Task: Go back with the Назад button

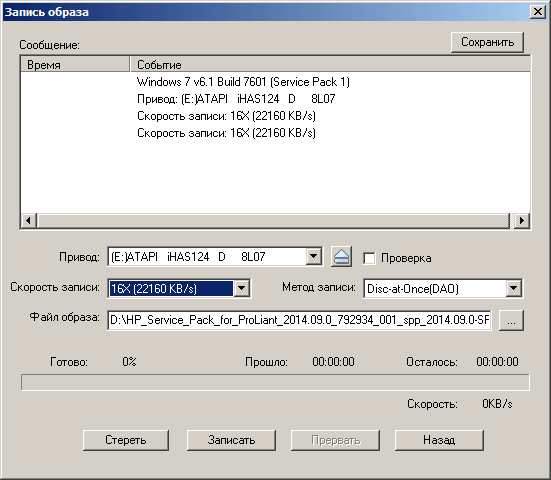Action: tap(439, 440)
